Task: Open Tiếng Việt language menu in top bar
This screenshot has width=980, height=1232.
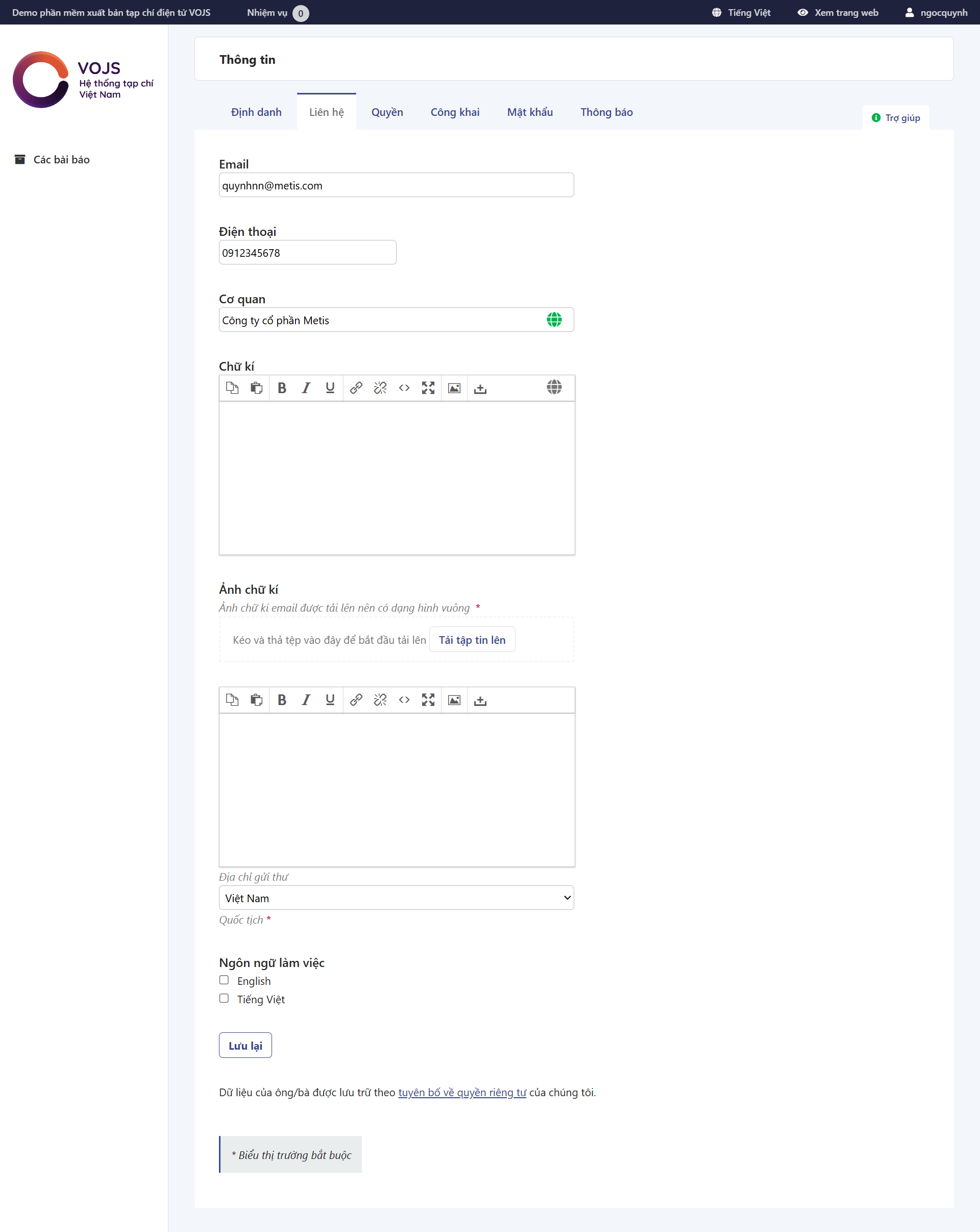Action: pyautogui.click(x=741, y=13)
